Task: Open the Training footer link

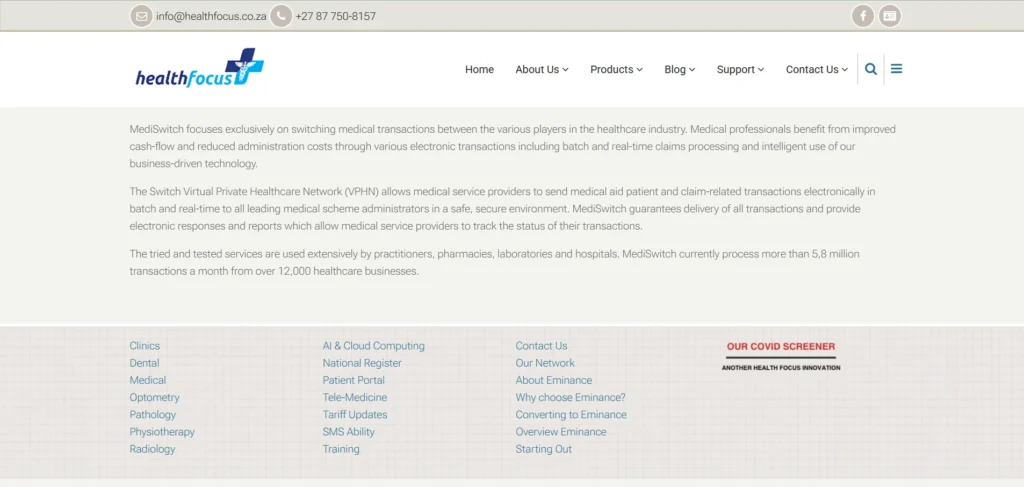Action: [341, 449]
